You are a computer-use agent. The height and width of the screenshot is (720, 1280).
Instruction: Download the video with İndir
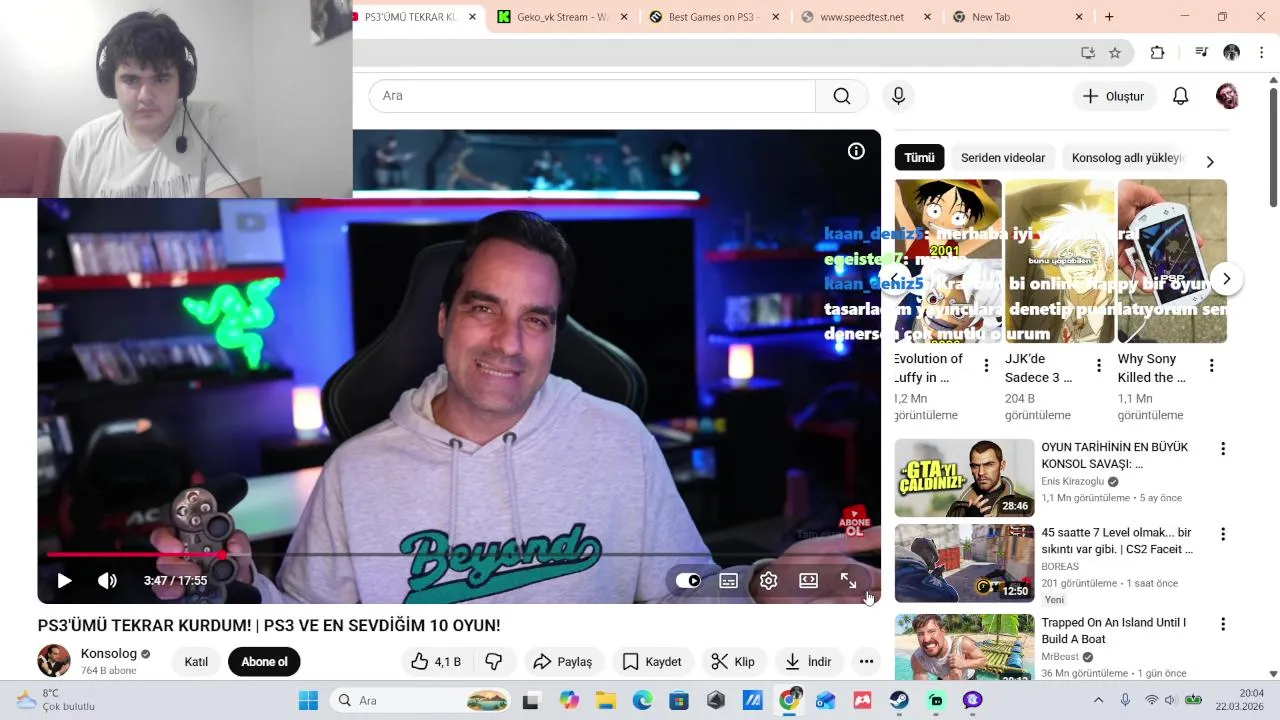[x=808, y=662]
